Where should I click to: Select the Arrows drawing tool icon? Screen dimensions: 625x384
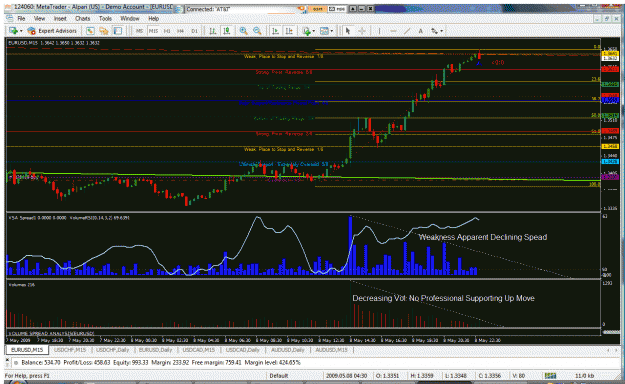coord(434,31)
